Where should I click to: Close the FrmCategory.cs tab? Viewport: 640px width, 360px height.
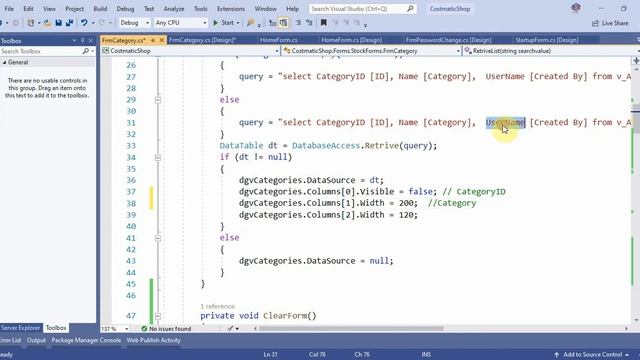click(162, 40)
